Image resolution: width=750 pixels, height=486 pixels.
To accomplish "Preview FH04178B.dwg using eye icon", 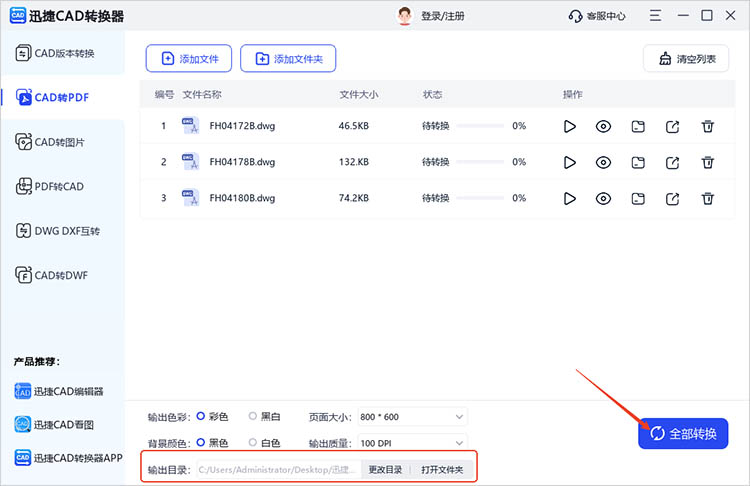I will 603,163.
